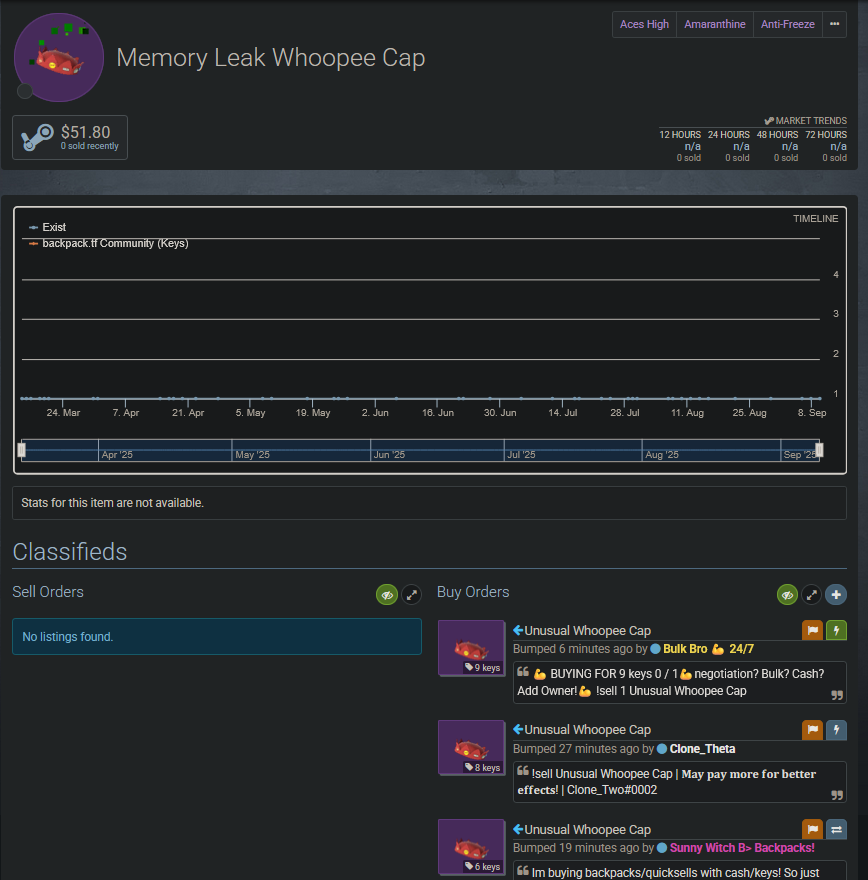
Task: Click the Steam market price $51.80 button
Action: [70, 138]
